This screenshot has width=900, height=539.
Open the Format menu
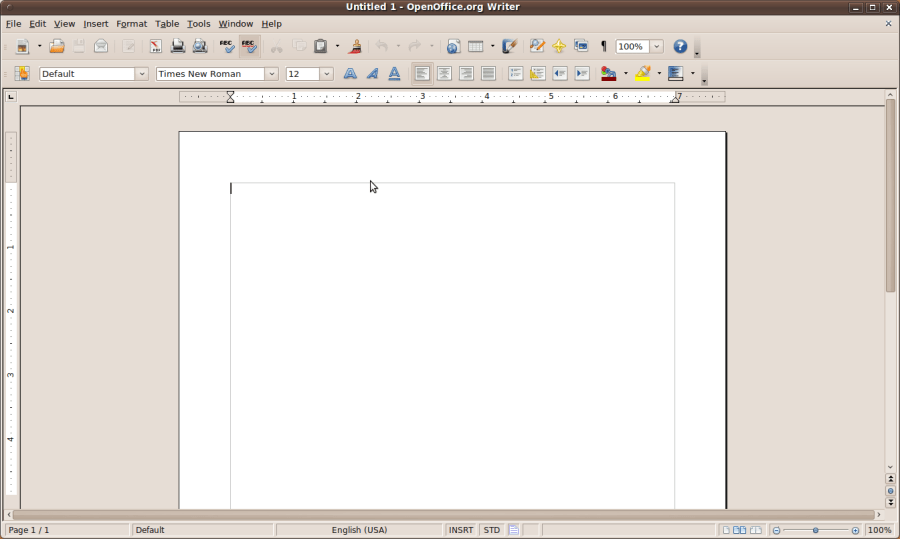click(131, 23)
